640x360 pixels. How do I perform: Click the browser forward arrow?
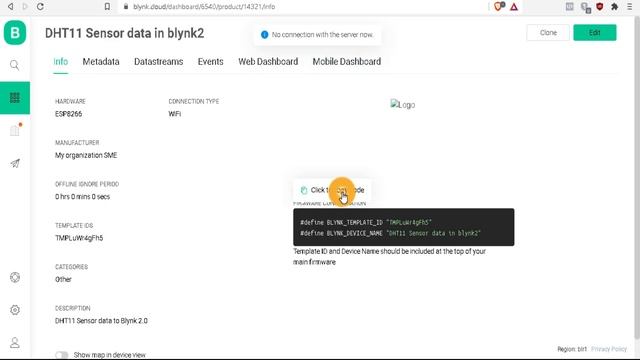coord(25,7)
